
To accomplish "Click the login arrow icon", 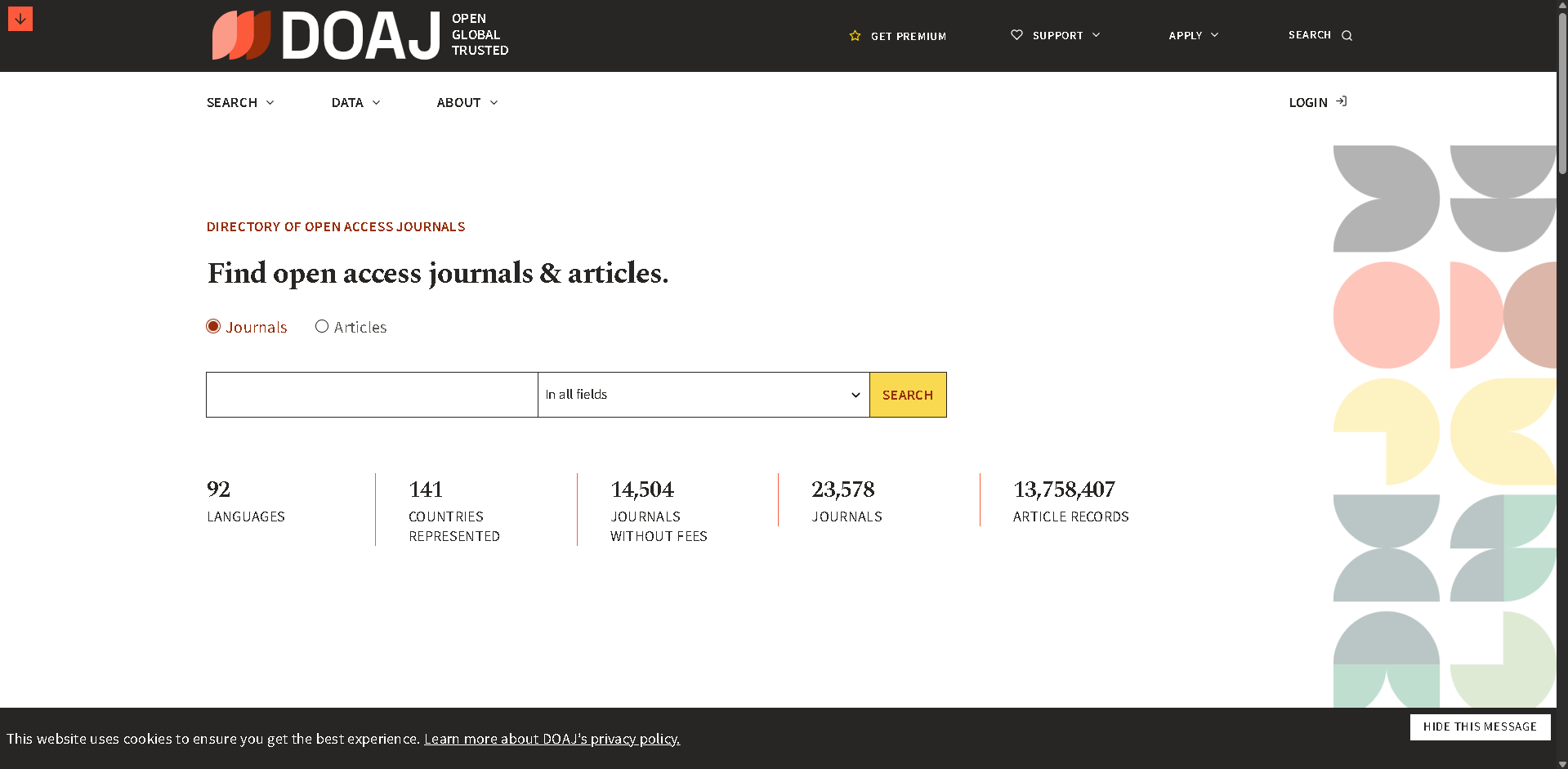I will point(1342,101).
